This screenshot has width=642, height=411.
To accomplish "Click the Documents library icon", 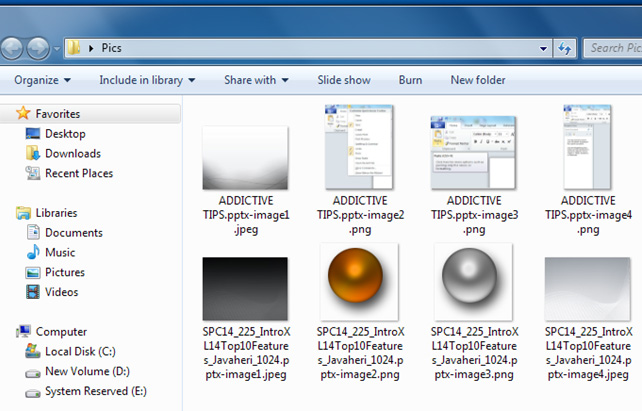I will pyautogui.click(x=33, y=232).
